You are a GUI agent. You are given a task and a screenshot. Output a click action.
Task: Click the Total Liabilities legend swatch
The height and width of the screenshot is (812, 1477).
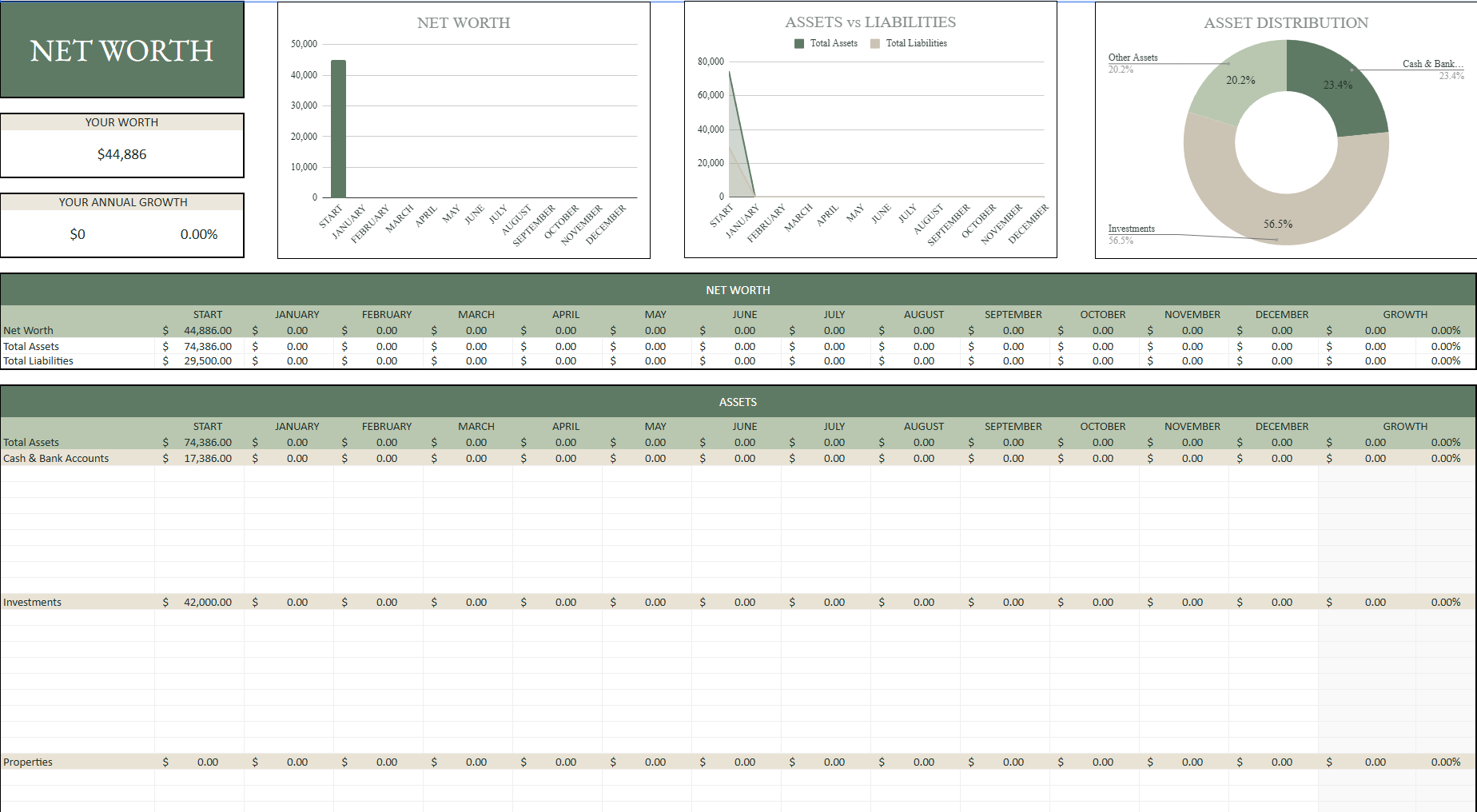875,44
